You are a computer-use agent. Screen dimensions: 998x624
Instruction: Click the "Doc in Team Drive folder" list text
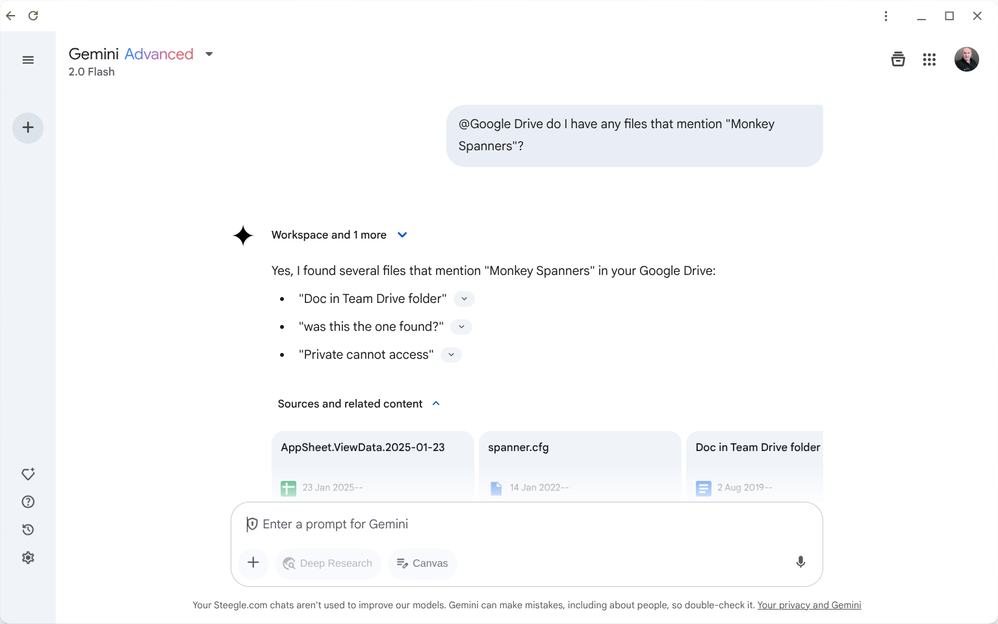(x=372, y=299)
